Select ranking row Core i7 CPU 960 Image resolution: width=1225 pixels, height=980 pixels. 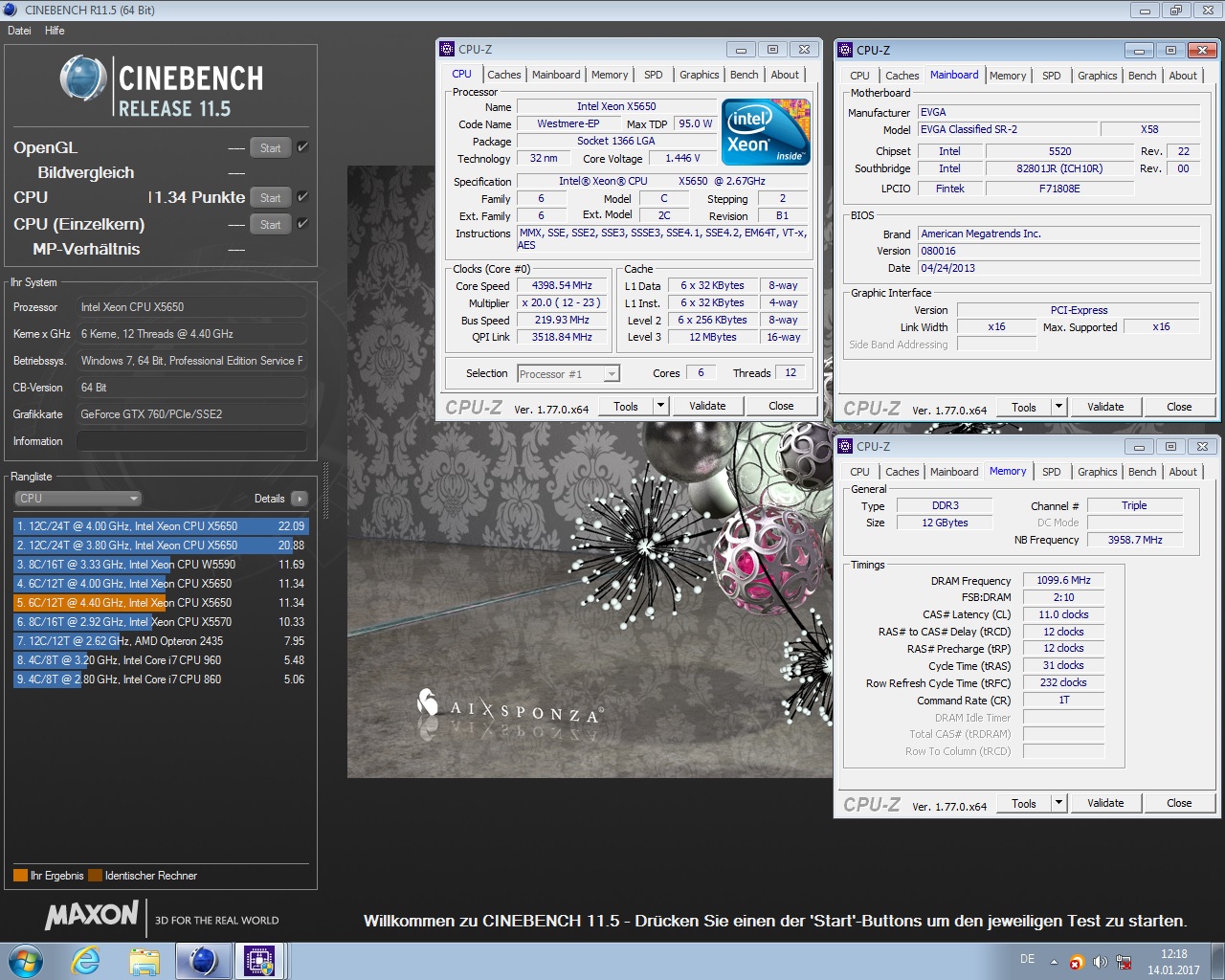[161, 660]
